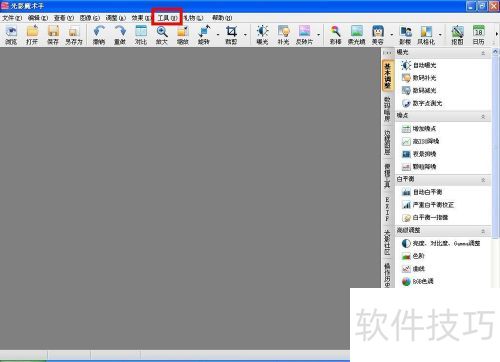Open the dropdown arrow next to 风格化
This screenshot has height=362, width=500.
click(440, 35)
